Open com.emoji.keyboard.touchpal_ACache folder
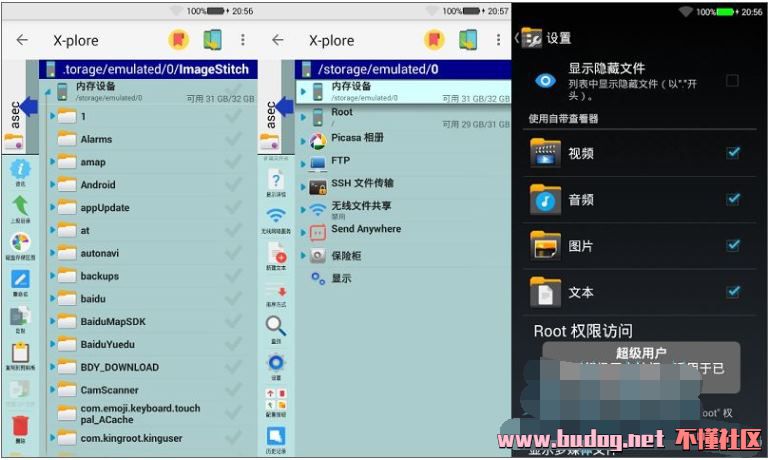The width and height of the screenshot is (771, 460). [x=149, y=414]
